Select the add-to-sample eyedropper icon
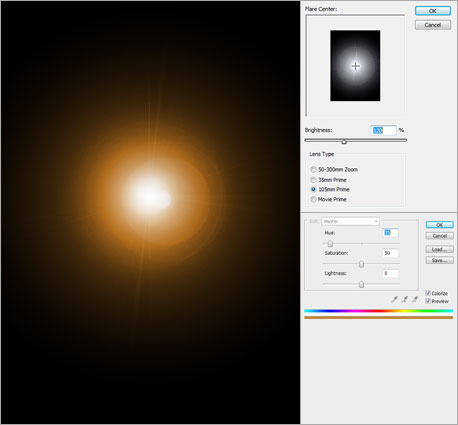 pyautogui.click(x=405, y=299)
